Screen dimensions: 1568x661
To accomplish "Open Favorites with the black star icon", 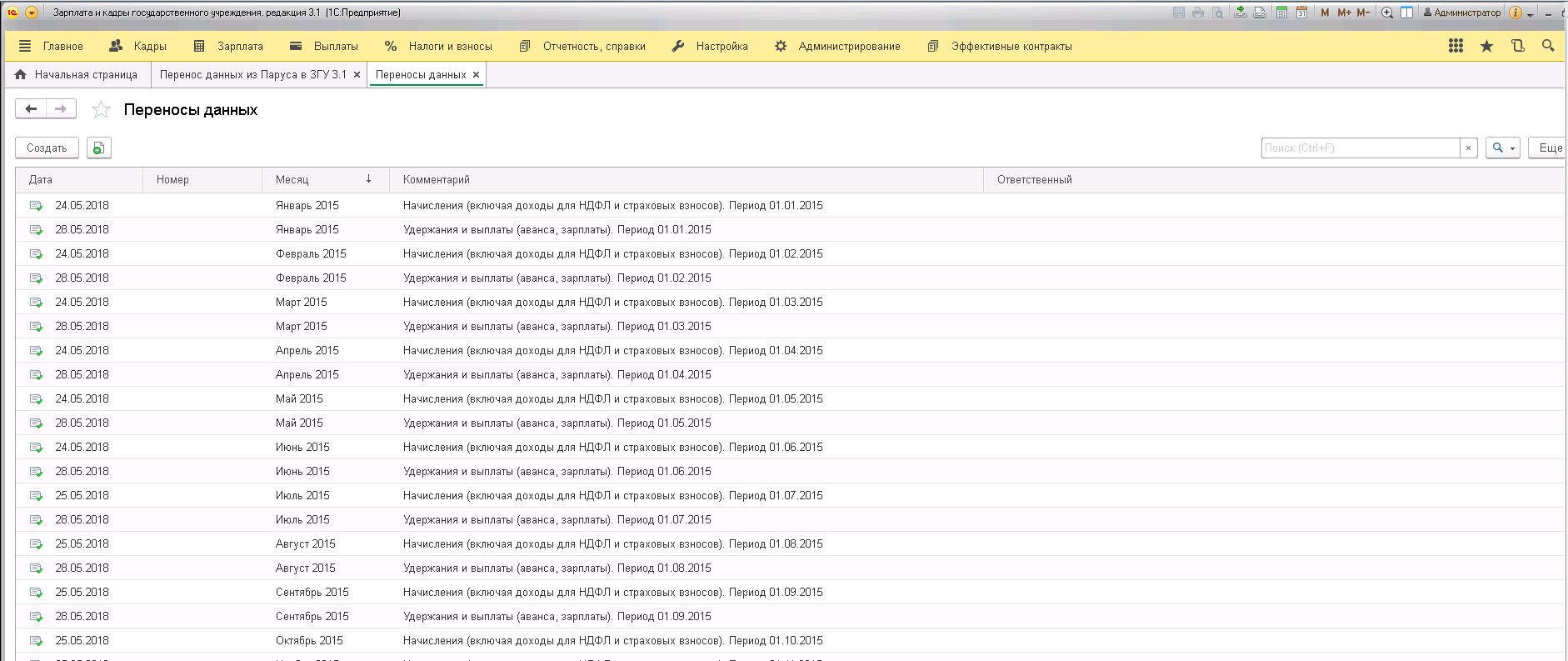I will pos(1486,46).
